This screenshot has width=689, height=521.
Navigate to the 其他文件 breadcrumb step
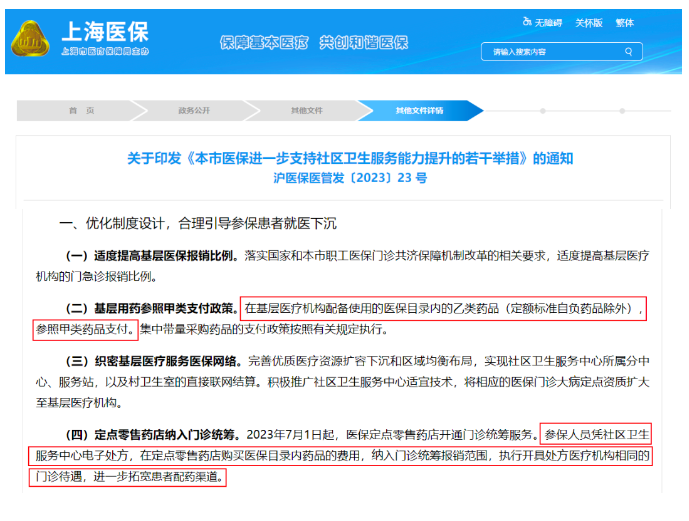click(306, 110)
